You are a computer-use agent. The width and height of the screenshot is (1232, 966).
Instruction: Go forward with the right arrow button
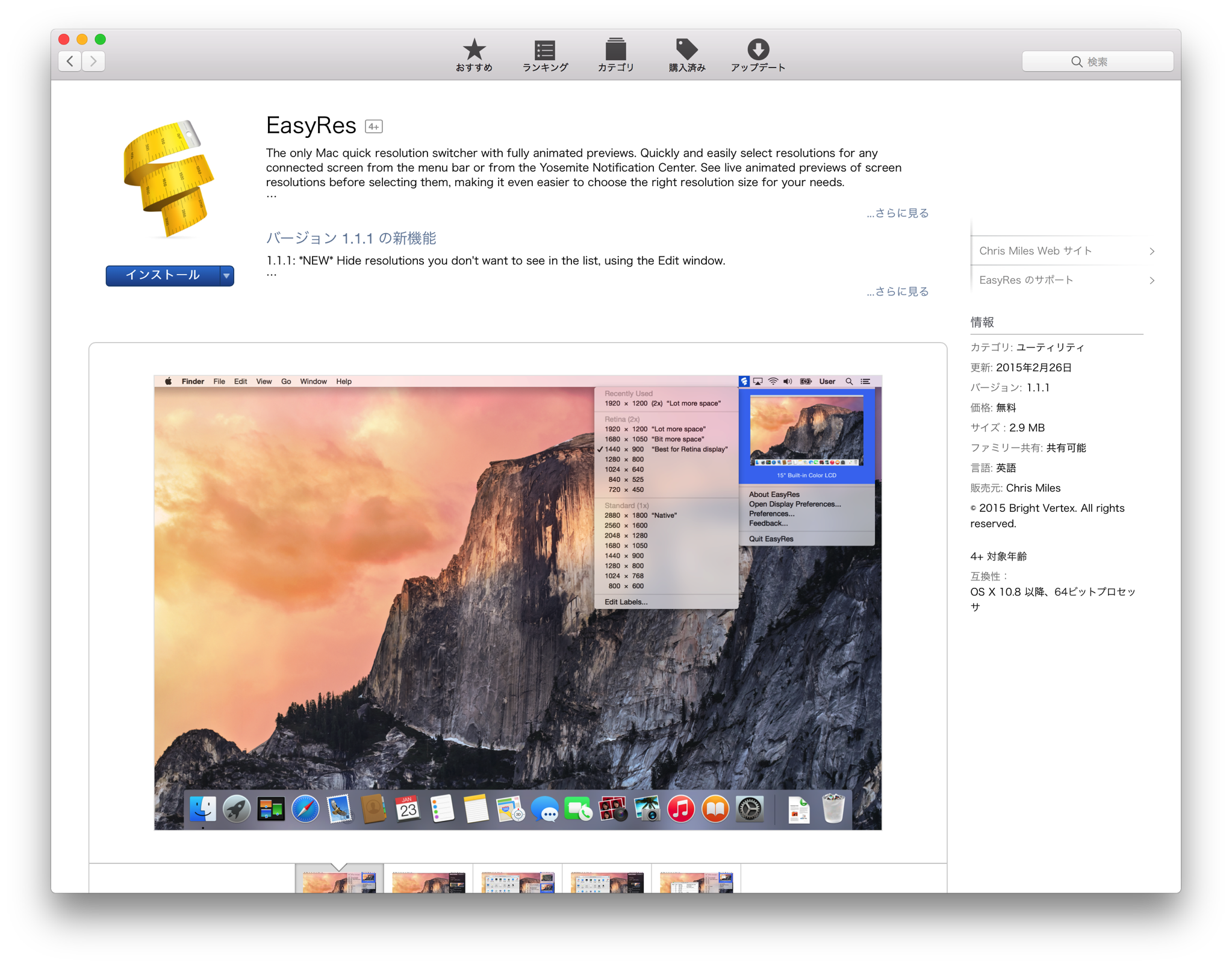[93, 61]
